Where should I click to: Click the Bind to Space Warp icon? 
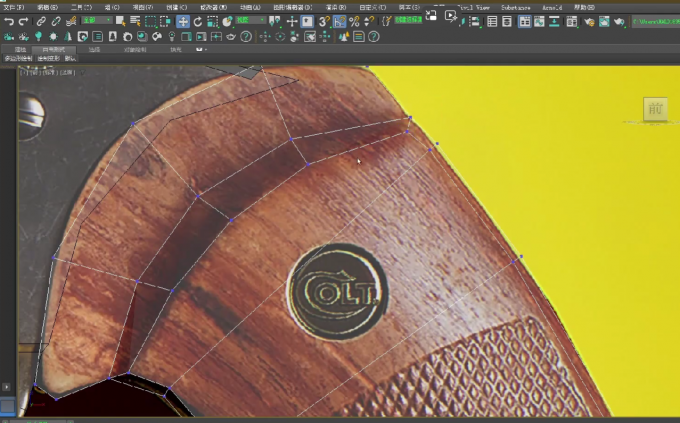[71, 21]
